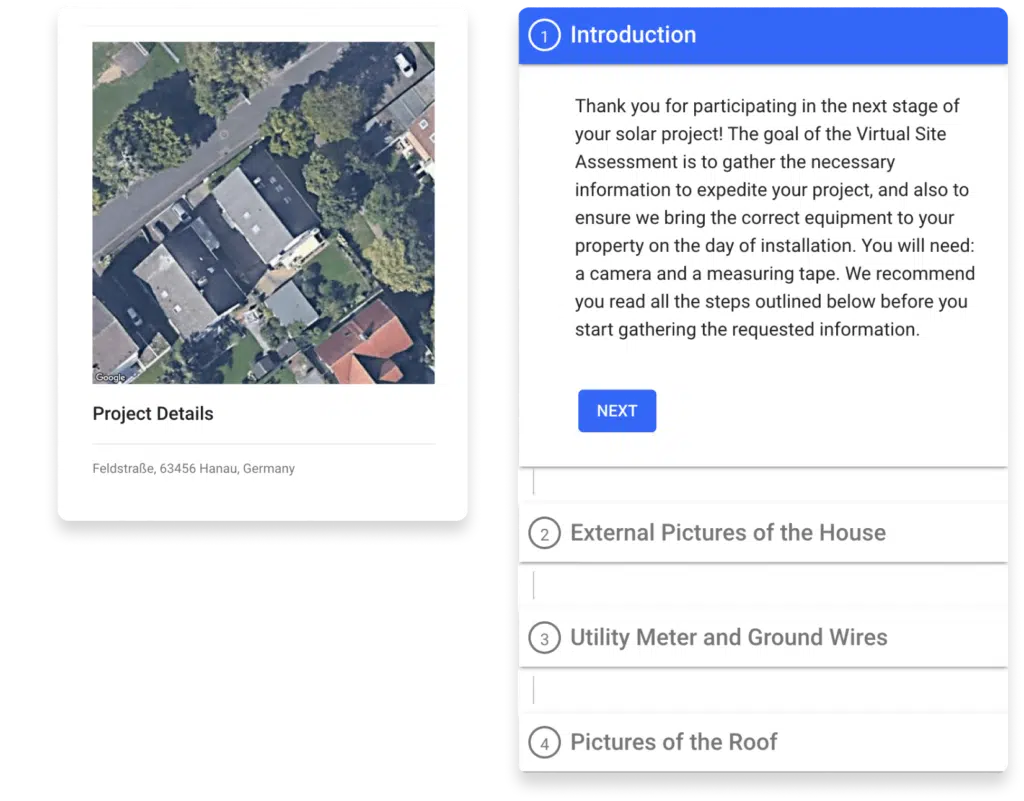Image resolution: width=1024 pixels, height=801 pixels.
Task: Select the Introduction step header
Action: click(x=763, y=35)
